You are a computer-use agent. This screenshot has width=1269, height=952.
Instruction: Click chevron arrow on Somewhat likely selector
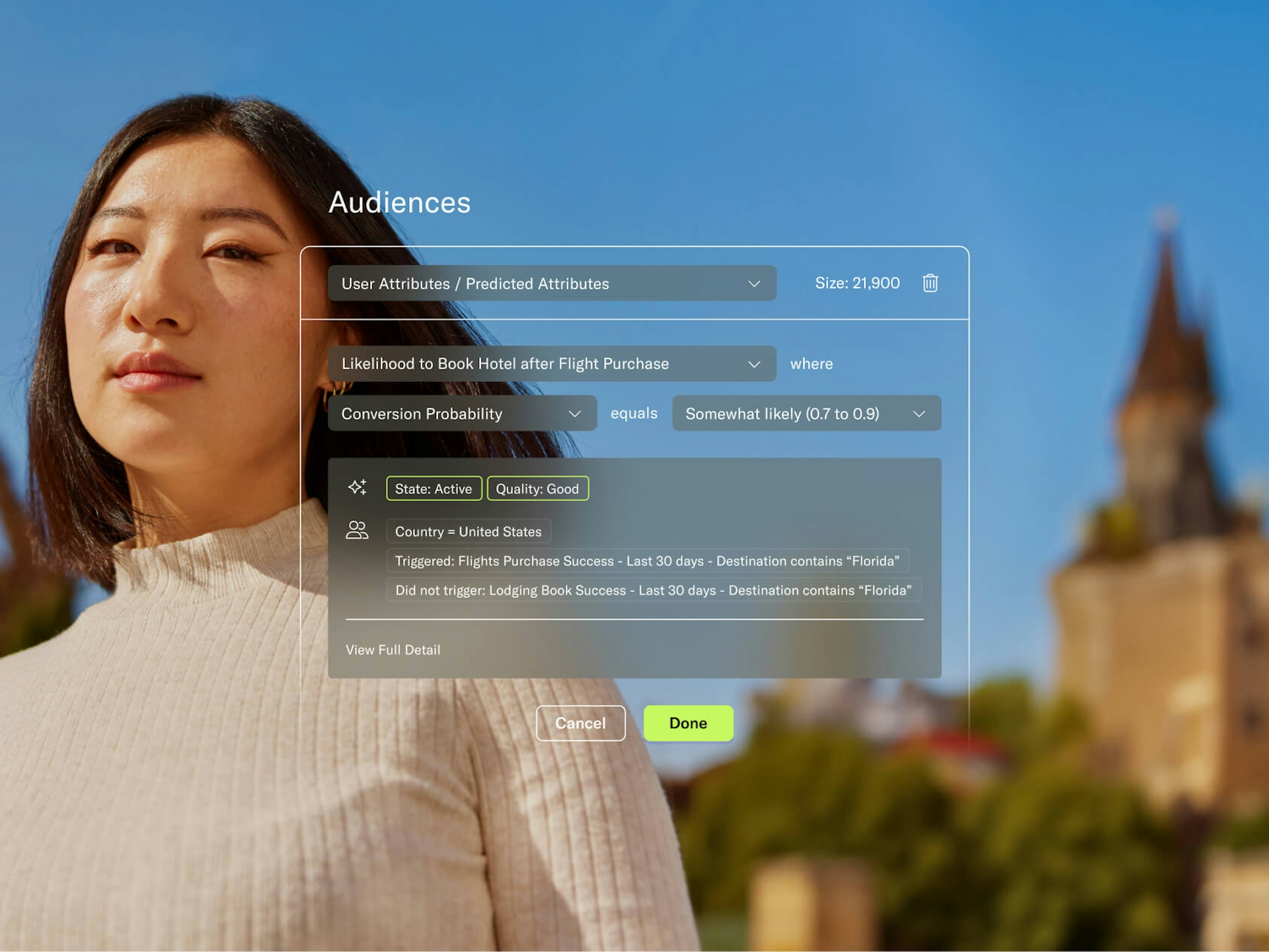coord(919,414)
